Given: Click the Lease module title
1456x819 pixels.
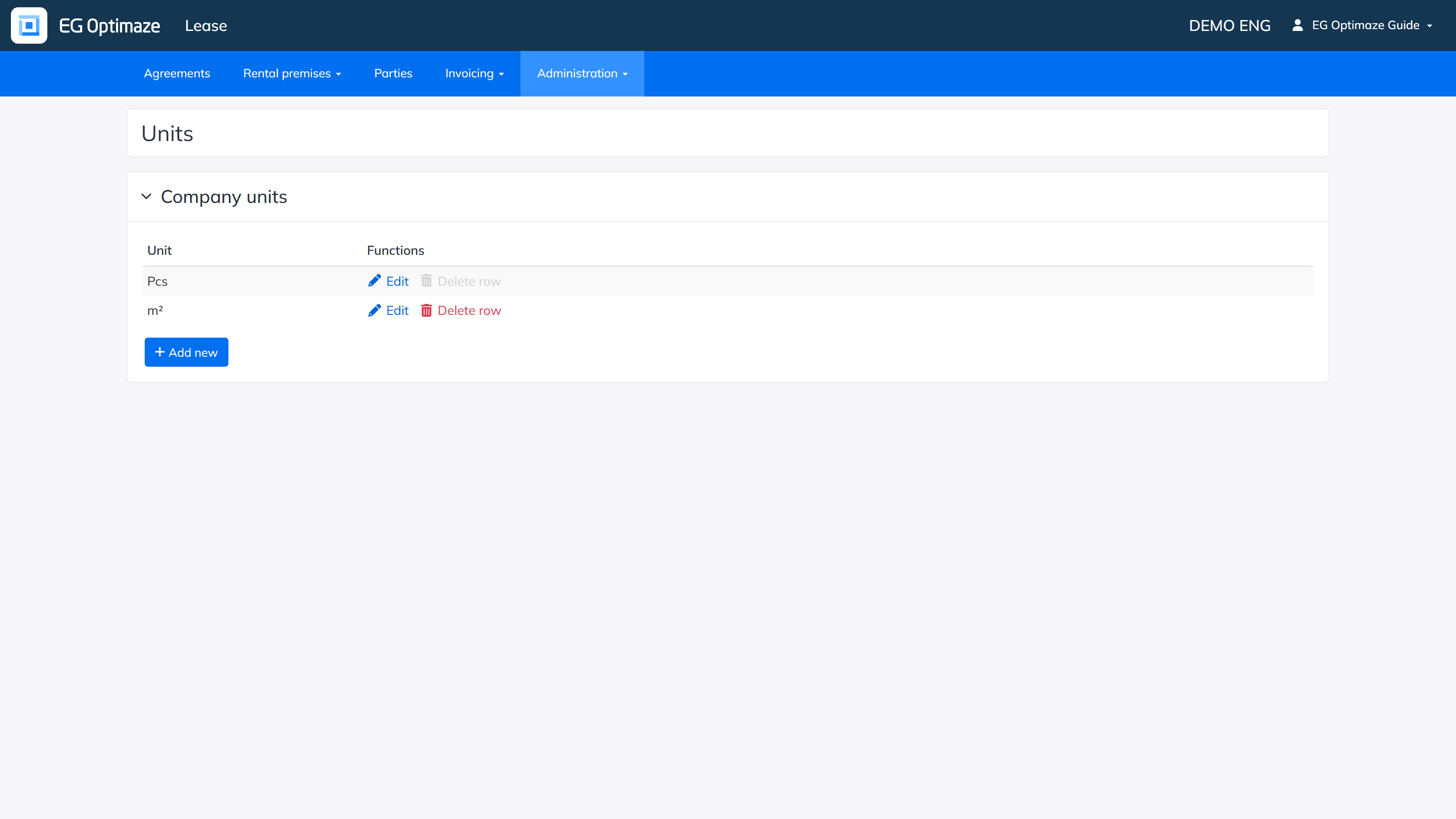Looking at the screenshot, I should [x=206, y=26].
